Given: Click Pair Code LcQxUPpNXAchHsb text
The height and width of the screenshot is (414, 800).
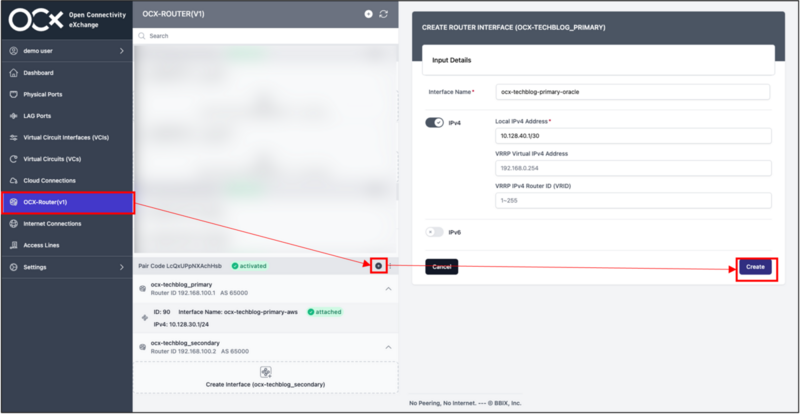Looking at the screenshot, I should coord(180,266).
